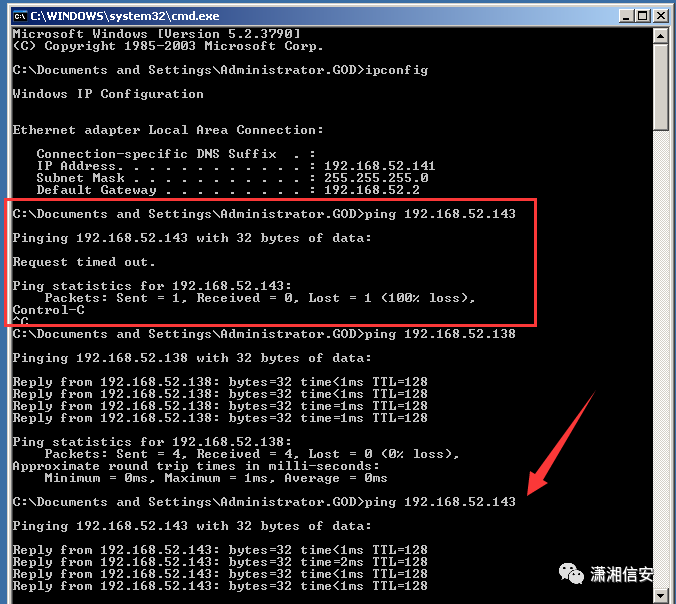This screenshot has height=604, width=676.
Task: Click the cmd.exe title bar text
Action: click(x=125, y=16)
